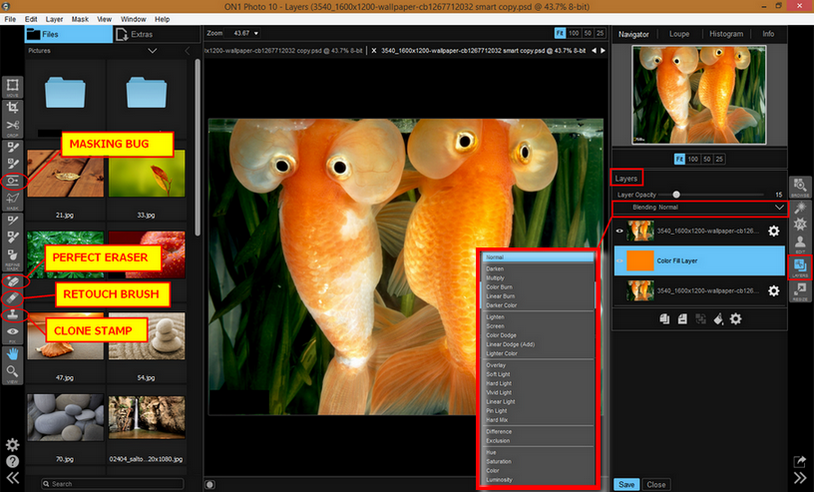Select the Masking Brush tool
Image resolution: width=814 pixels, height=492 pixels.
click(12, 148)
